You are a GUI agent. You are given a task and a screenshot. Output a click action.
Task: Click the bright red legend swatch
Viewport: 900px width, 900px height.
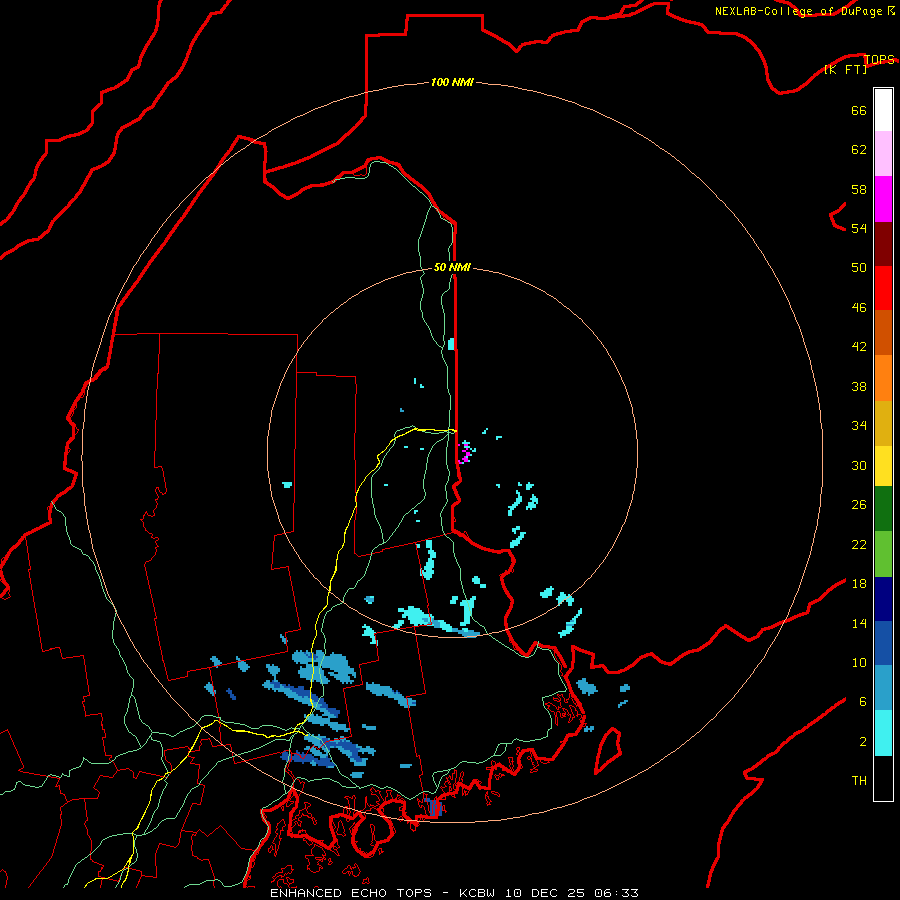[883, 288]
